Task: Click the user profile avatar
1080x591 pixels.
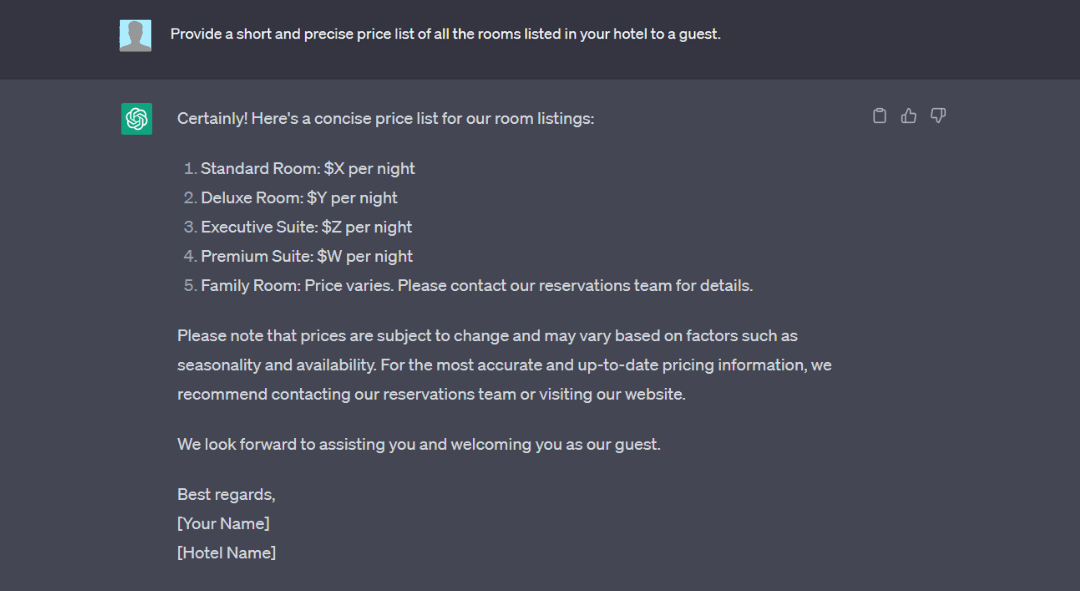Action: [136, 35]
